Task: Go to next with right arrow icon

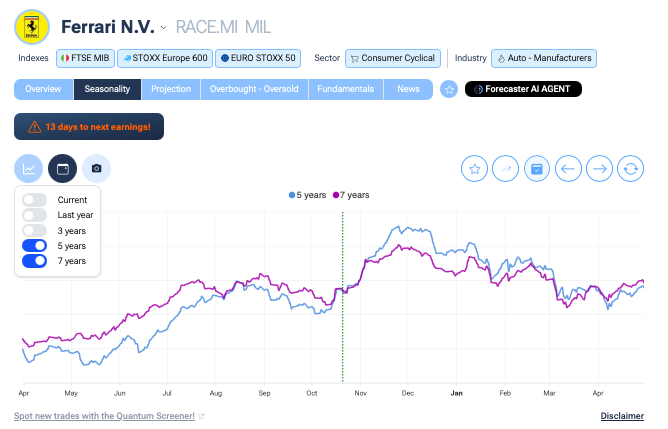Action: 599,169
